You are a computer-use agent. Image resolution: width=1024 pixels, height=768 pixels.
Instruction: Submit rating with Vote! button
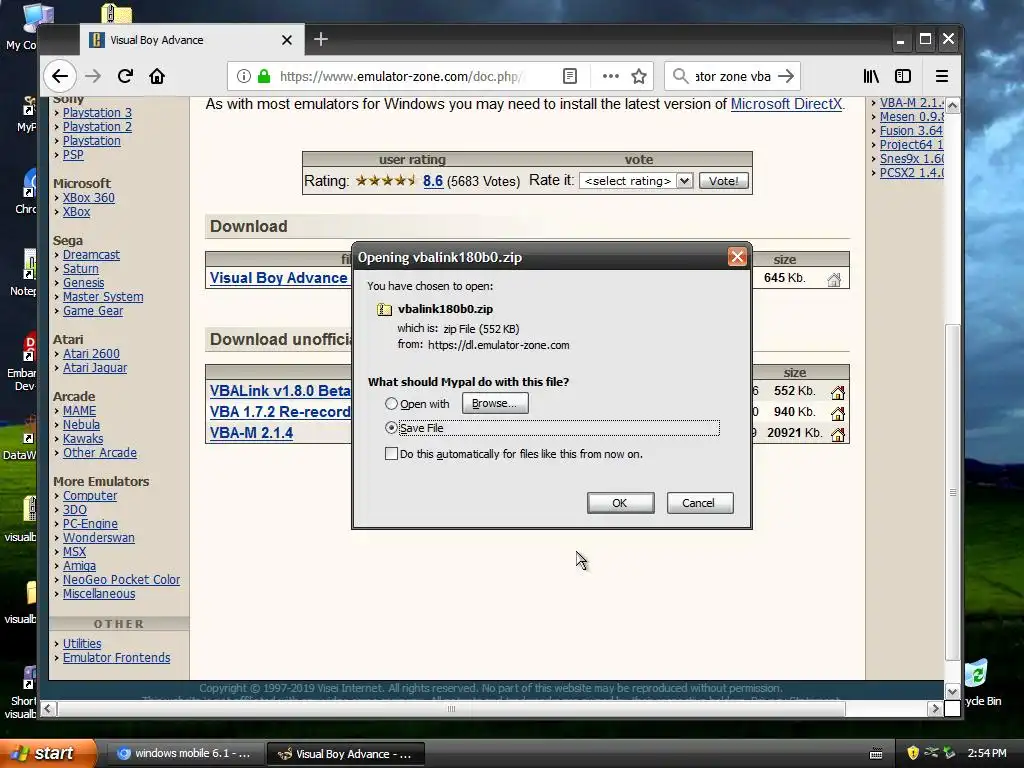[724, 181]
